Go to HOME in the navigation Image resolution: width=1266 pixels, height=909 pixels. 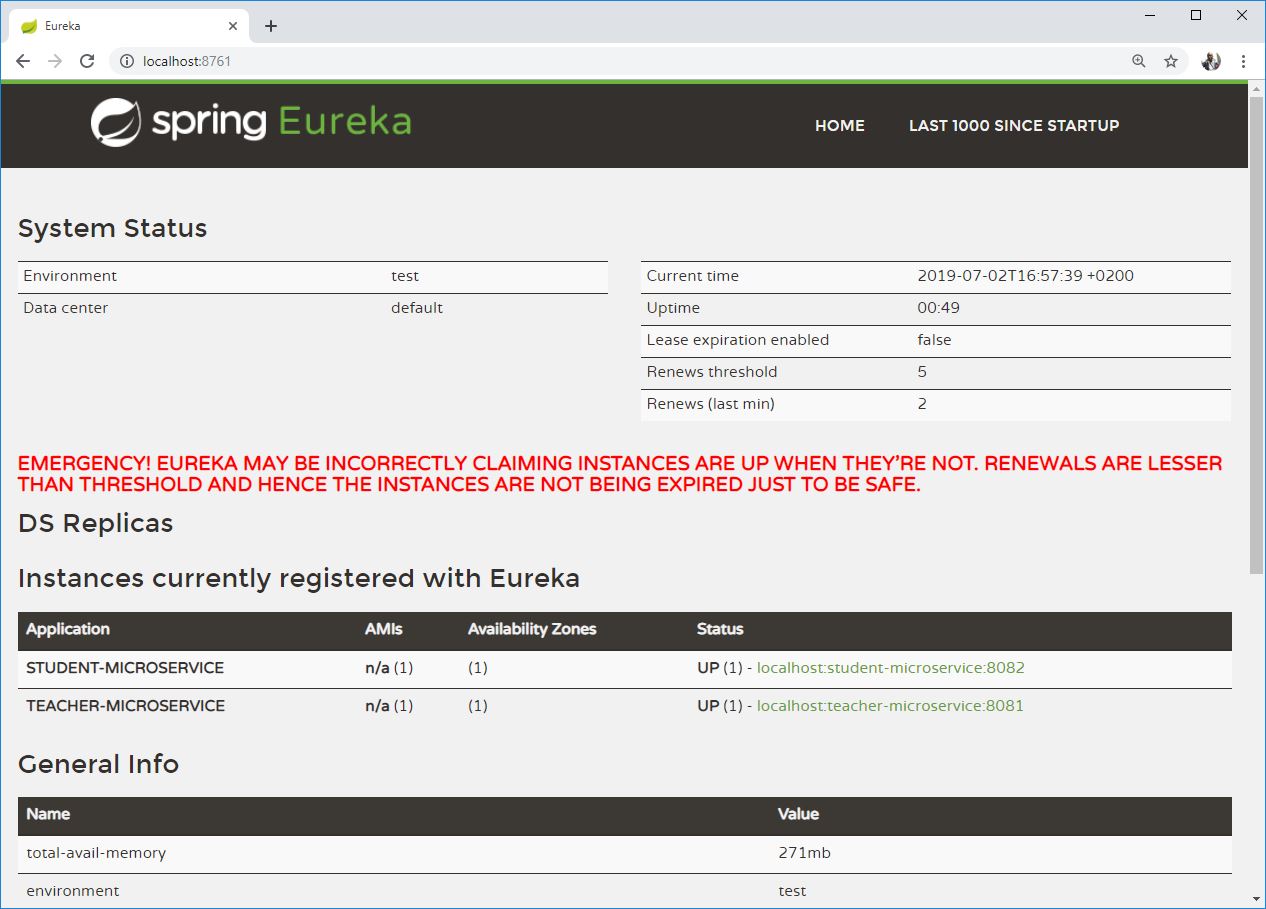[839, 125]
